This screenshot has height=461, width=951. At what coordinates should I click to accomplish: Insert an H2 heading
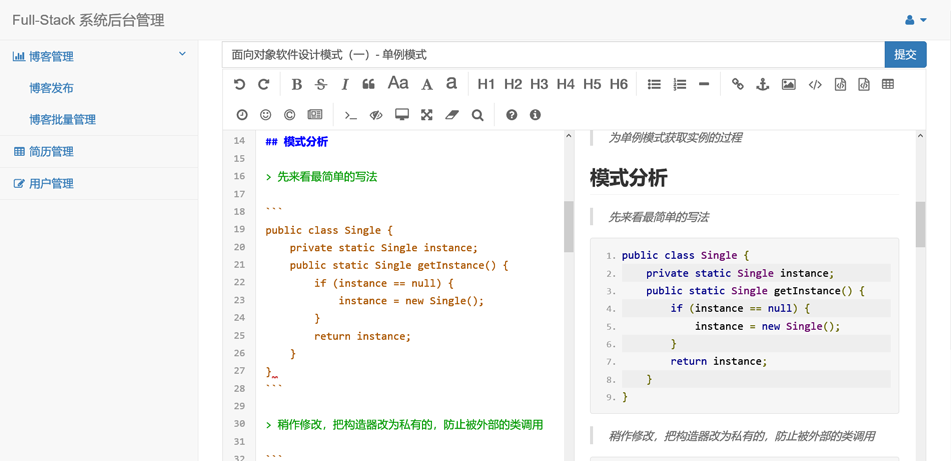(x=513, y=84)
